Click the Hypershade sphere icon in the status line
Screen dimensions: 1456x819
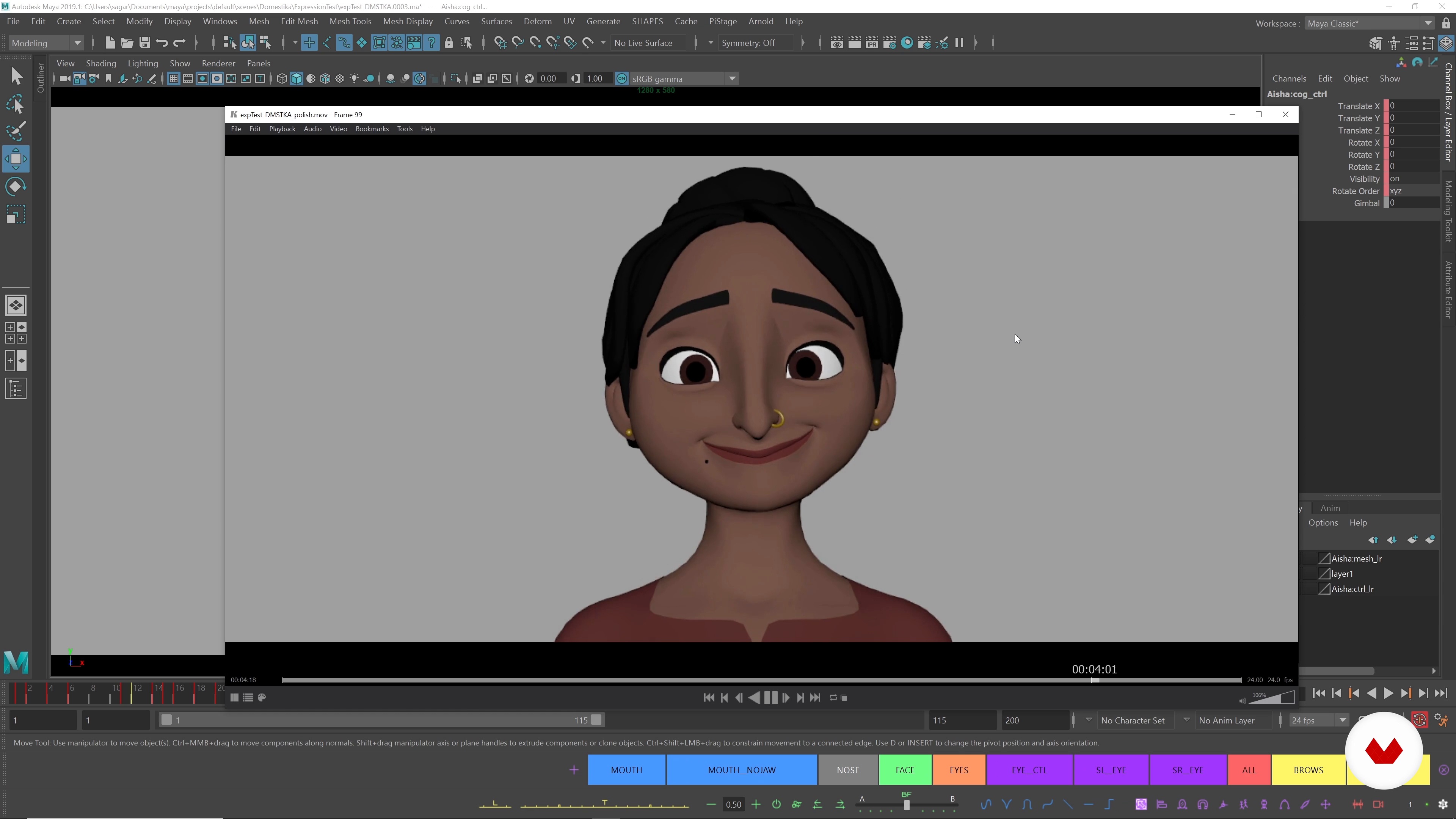tap(907, 42)
